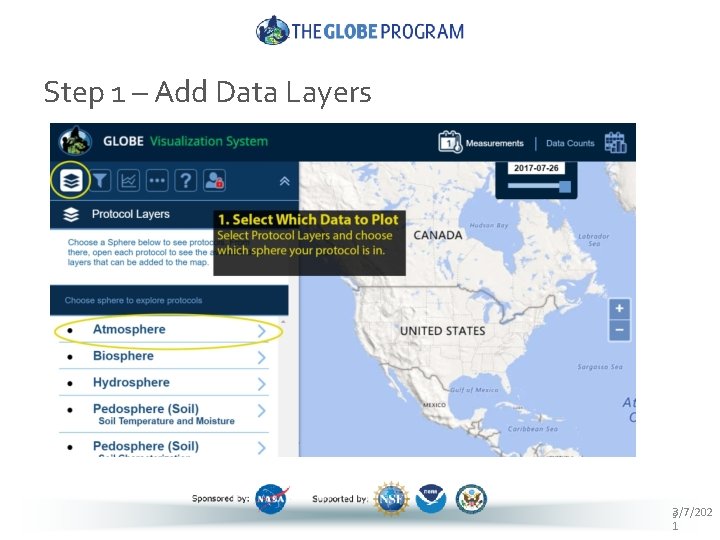
Task: Switch to Measurements view
Action: tap(495, 143)
